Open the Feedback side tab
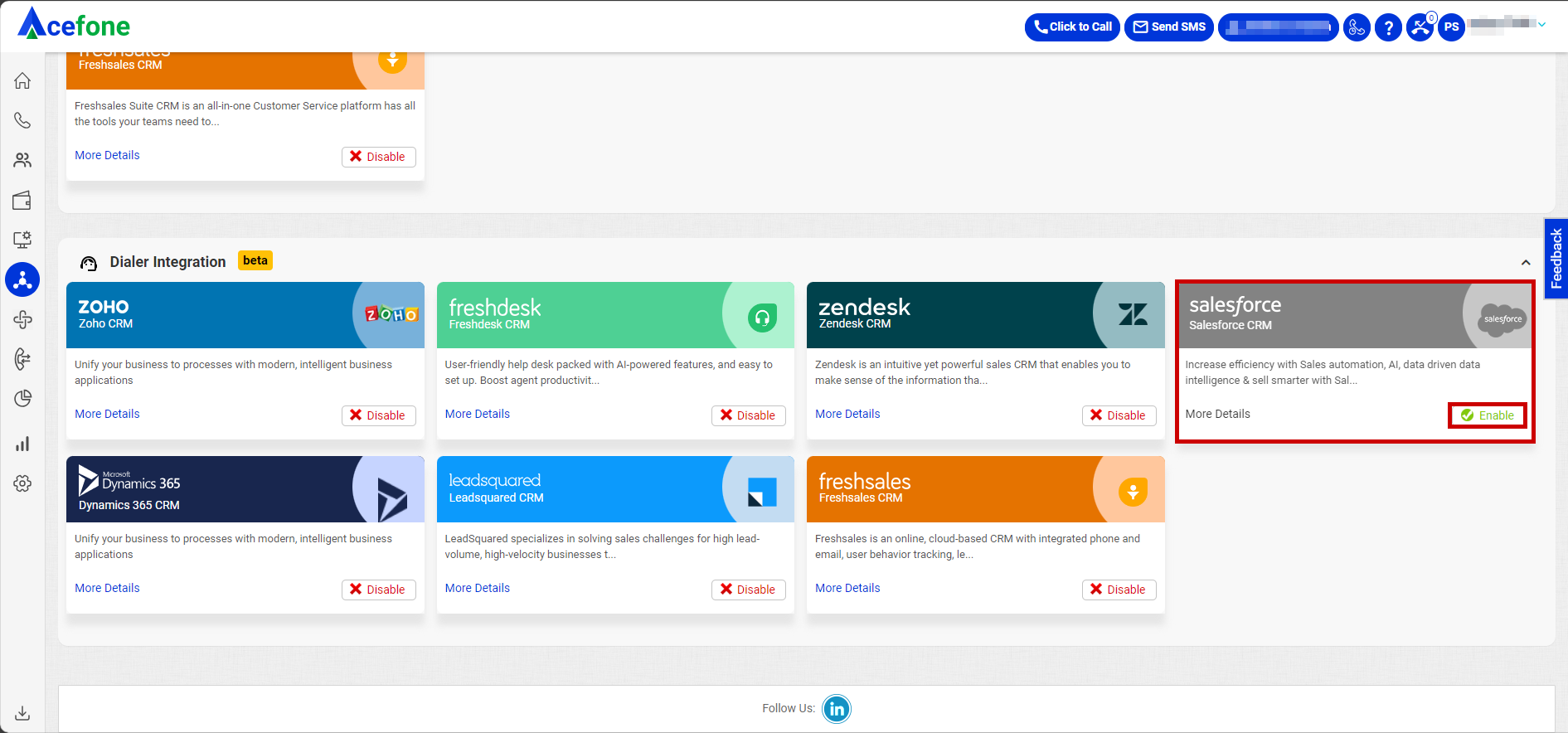This screenshot has height=733, width=1568. [x=1556, y=259]
